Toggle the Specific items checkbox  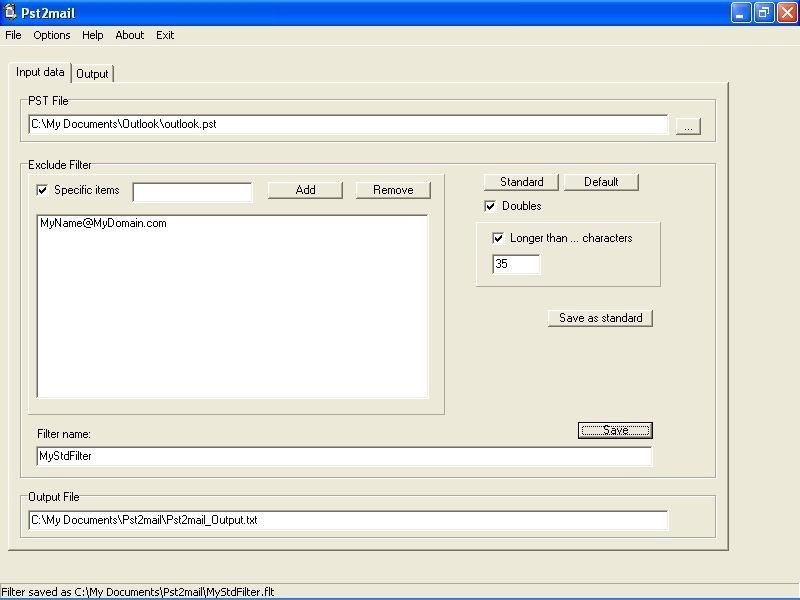pyautogui.click(x=42, y=190)
